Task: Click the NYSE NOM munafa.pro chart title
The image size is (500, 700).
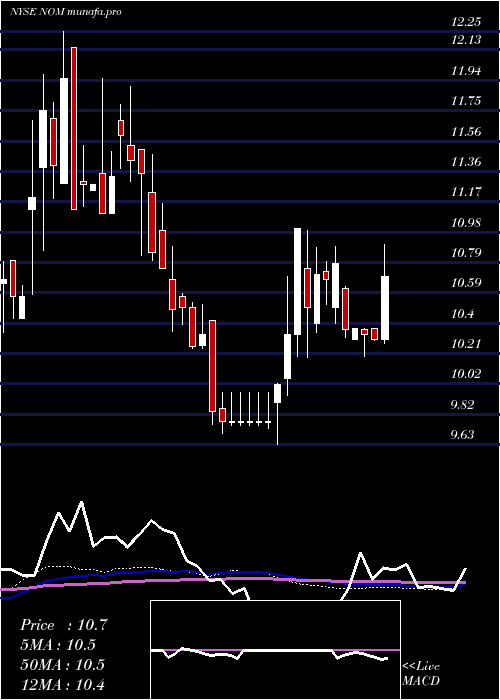Action: tap(66, 12)
